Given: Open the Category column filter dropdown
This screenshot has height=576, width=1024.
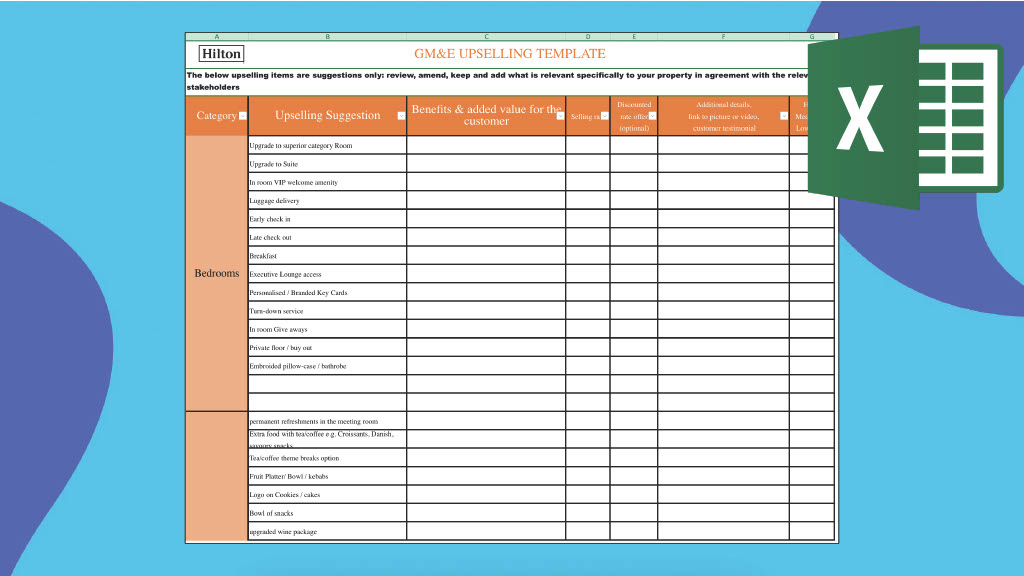Looking at the screenshot, I should pos(243,116).
